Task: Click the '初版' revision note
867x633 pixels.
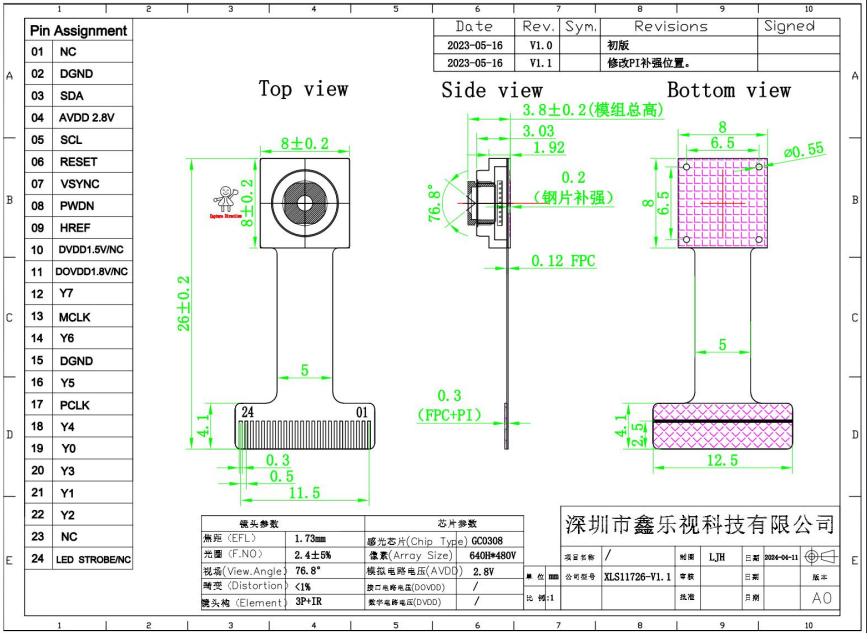Action: 618,45
